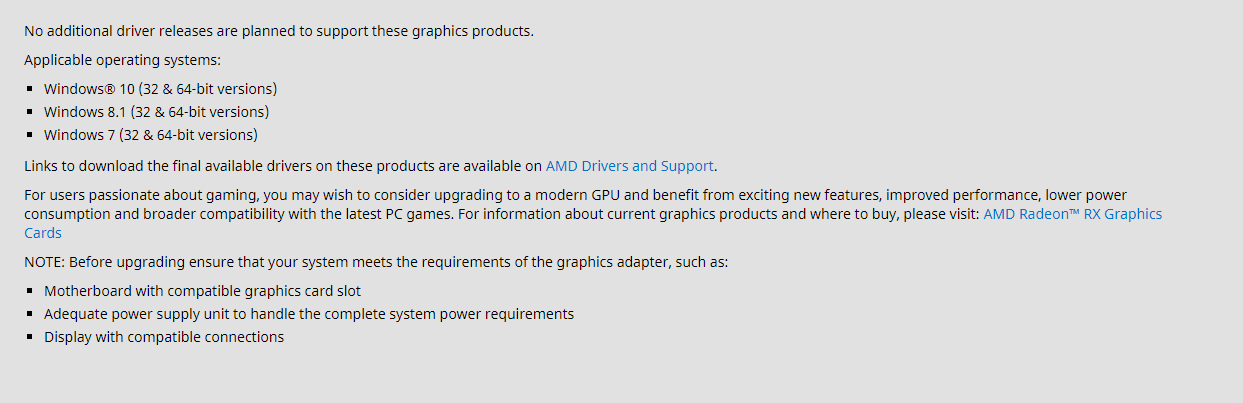The width and height of the screenshot is (1243, 403).
Task: Click the bullet marker beside Motherboard item
Action: (31, 291)
